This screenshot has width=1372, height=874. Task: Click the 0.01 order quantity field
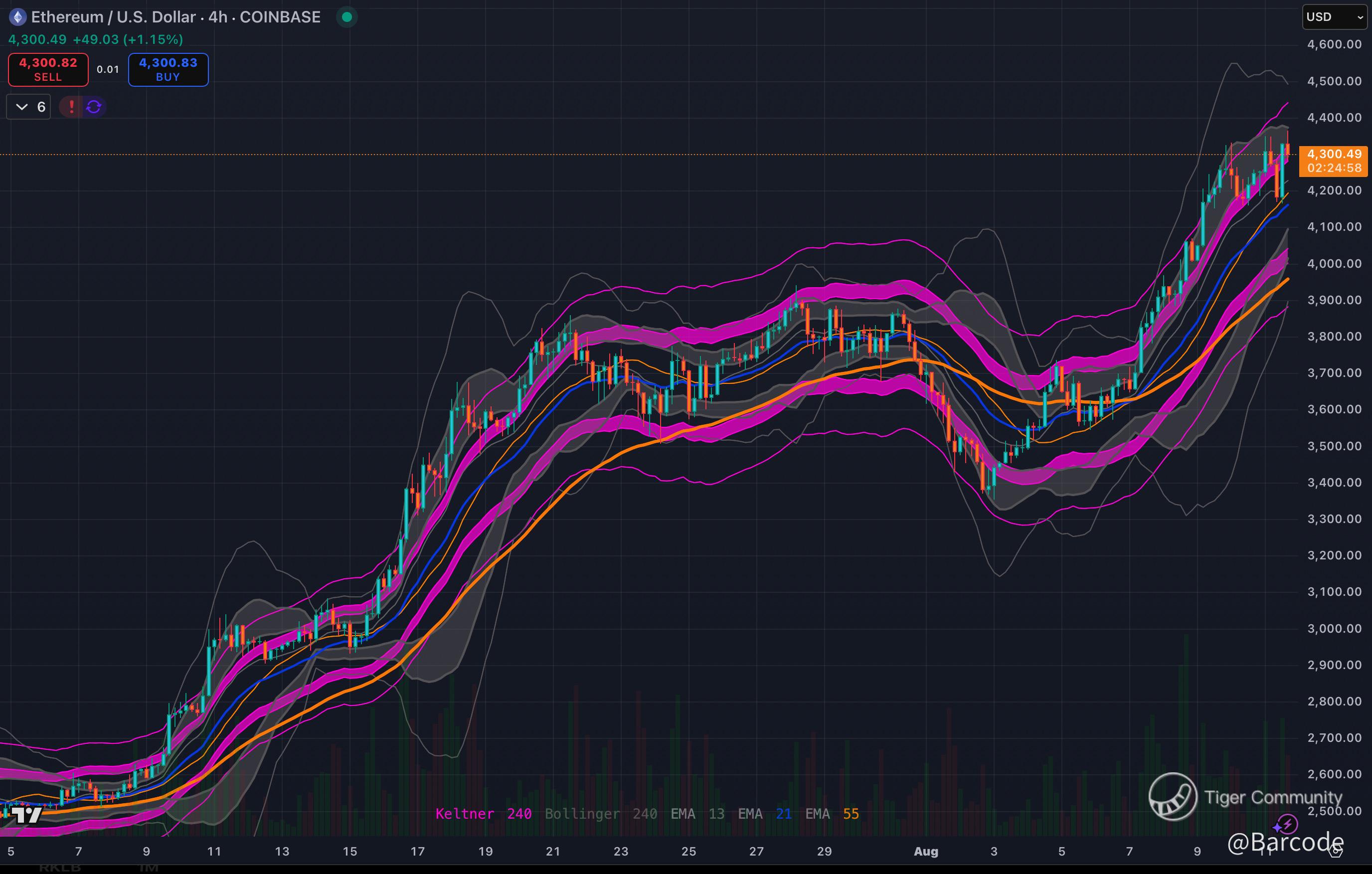click(x=108, y=69)
